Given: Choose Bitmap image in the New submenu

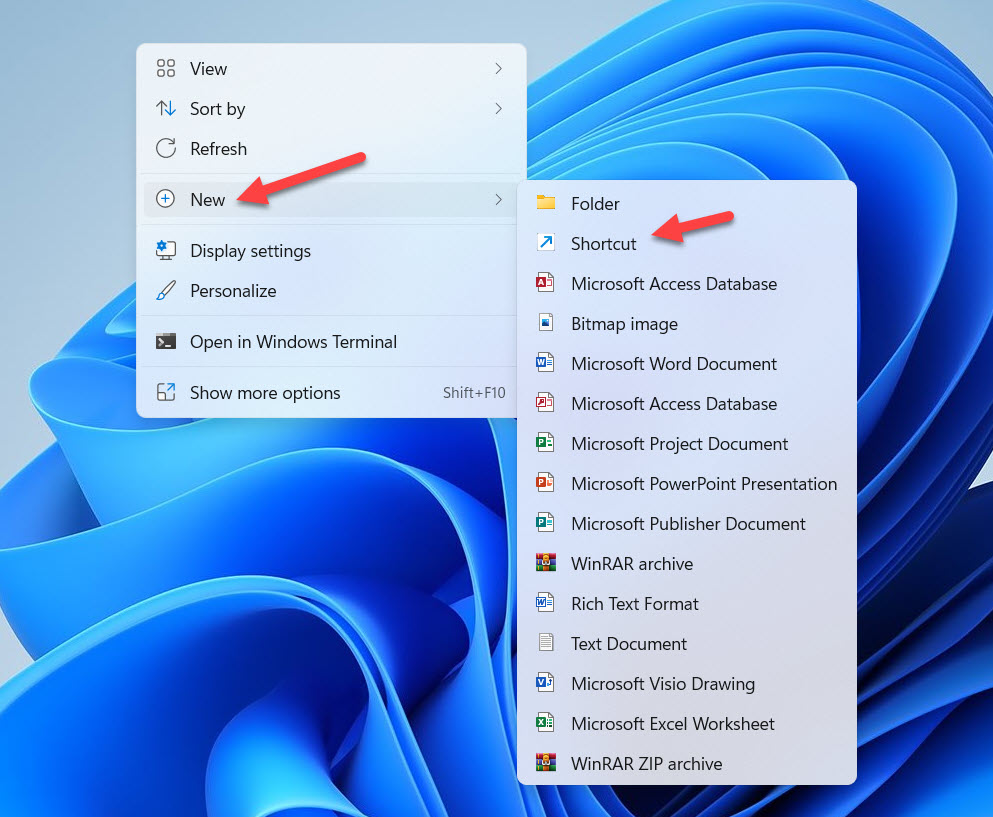Looking at the screenshot, I should point(624,324).
